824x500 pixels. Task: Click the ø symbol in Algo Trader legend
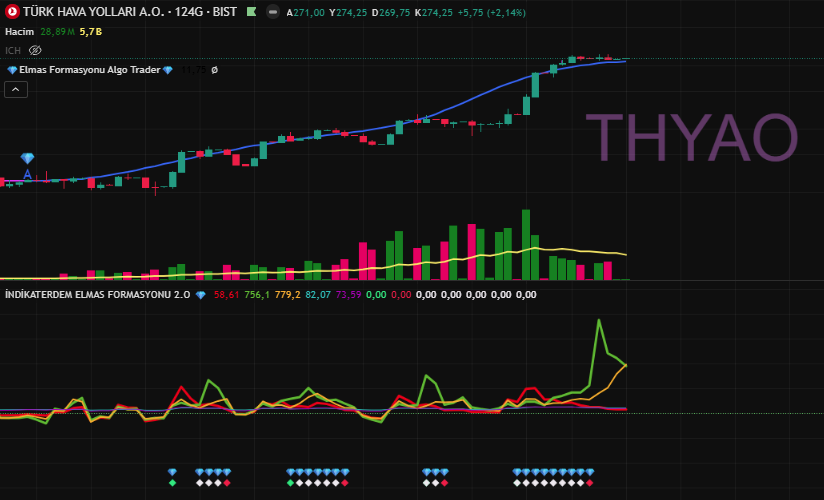214,70
